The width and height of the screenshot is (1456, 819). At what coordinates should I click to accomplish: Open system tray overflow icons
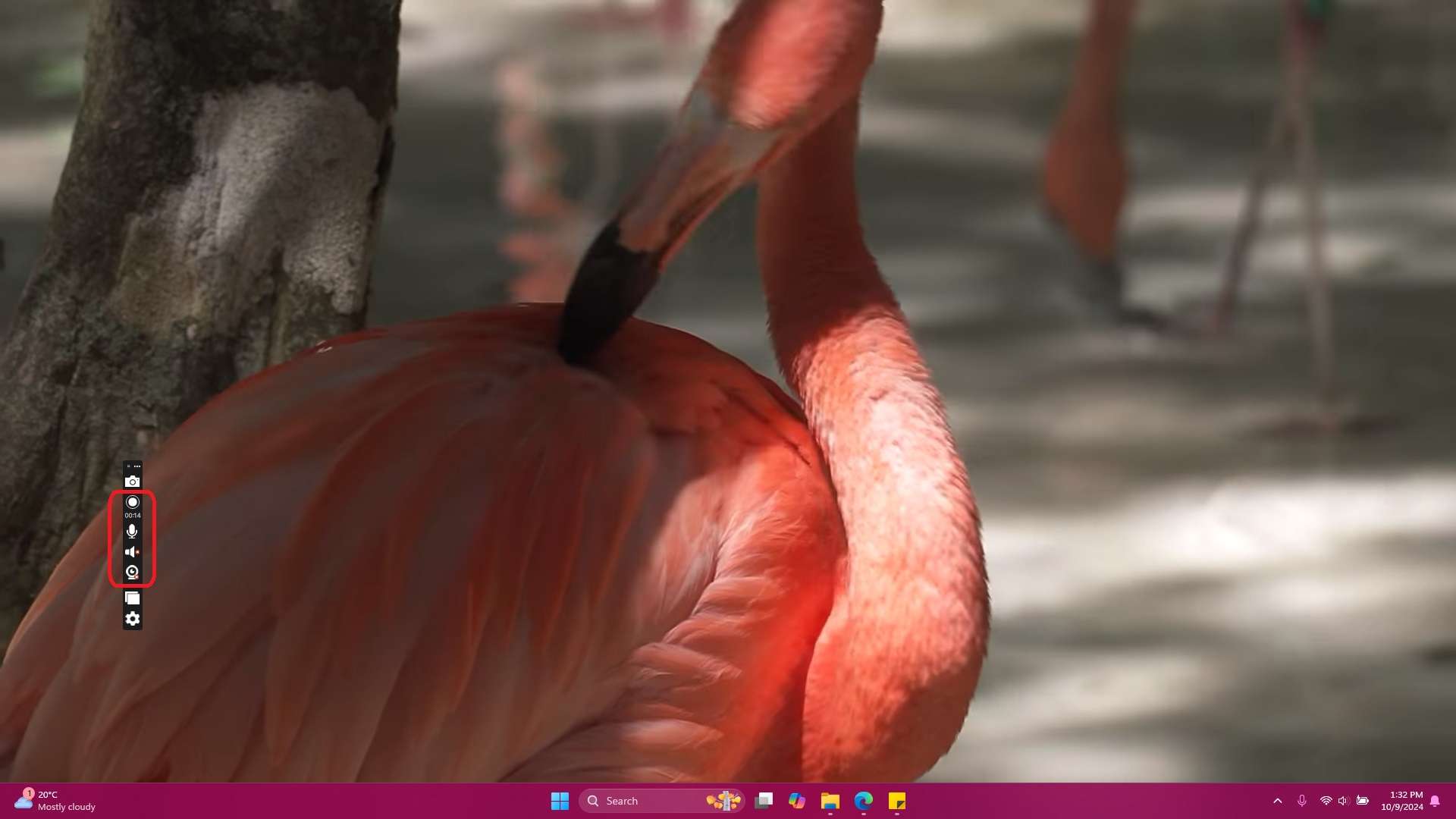tap(1276, 800)
